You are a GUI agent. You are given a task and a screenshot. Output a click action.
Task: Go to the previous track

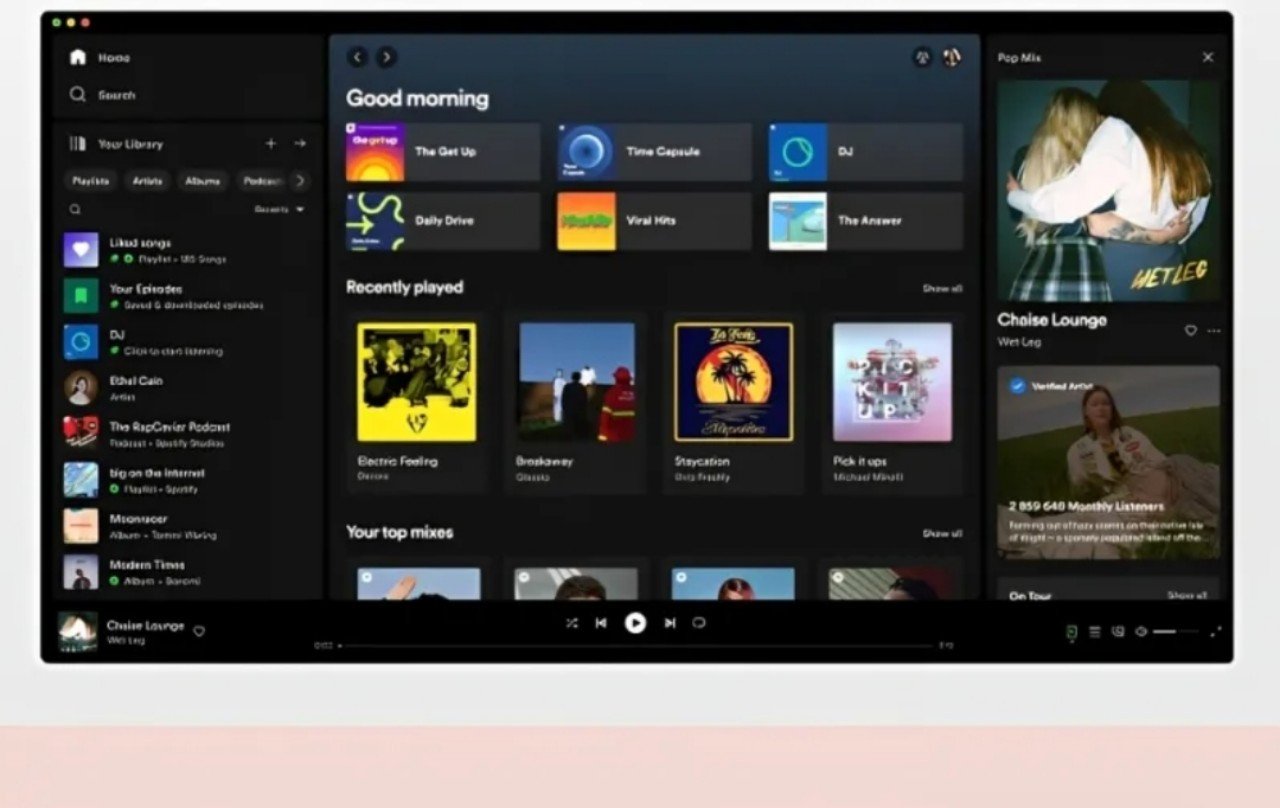click(601, 623)
